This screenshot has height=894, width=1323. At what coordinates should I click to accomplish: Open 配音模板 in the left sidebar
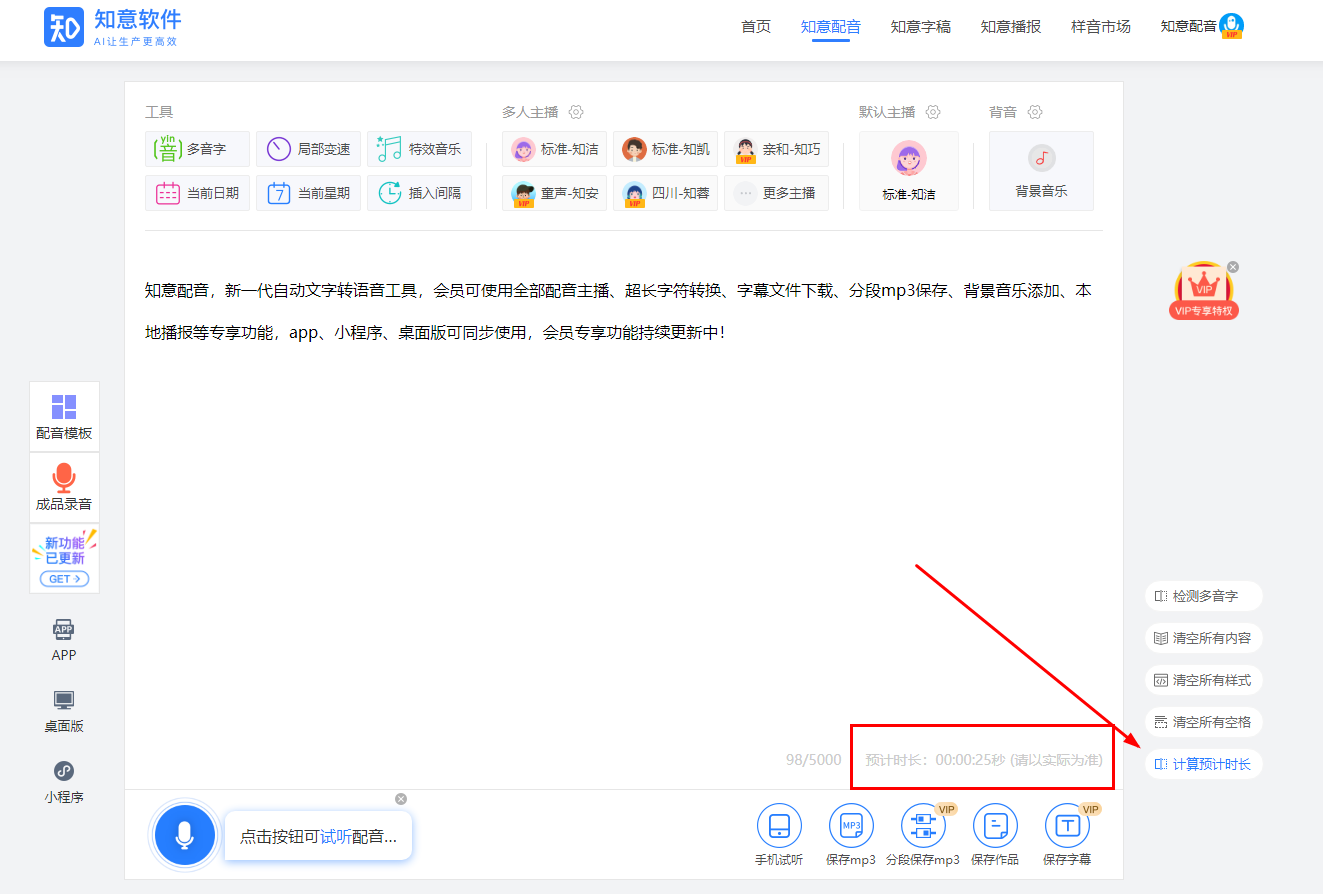(64, 417)
